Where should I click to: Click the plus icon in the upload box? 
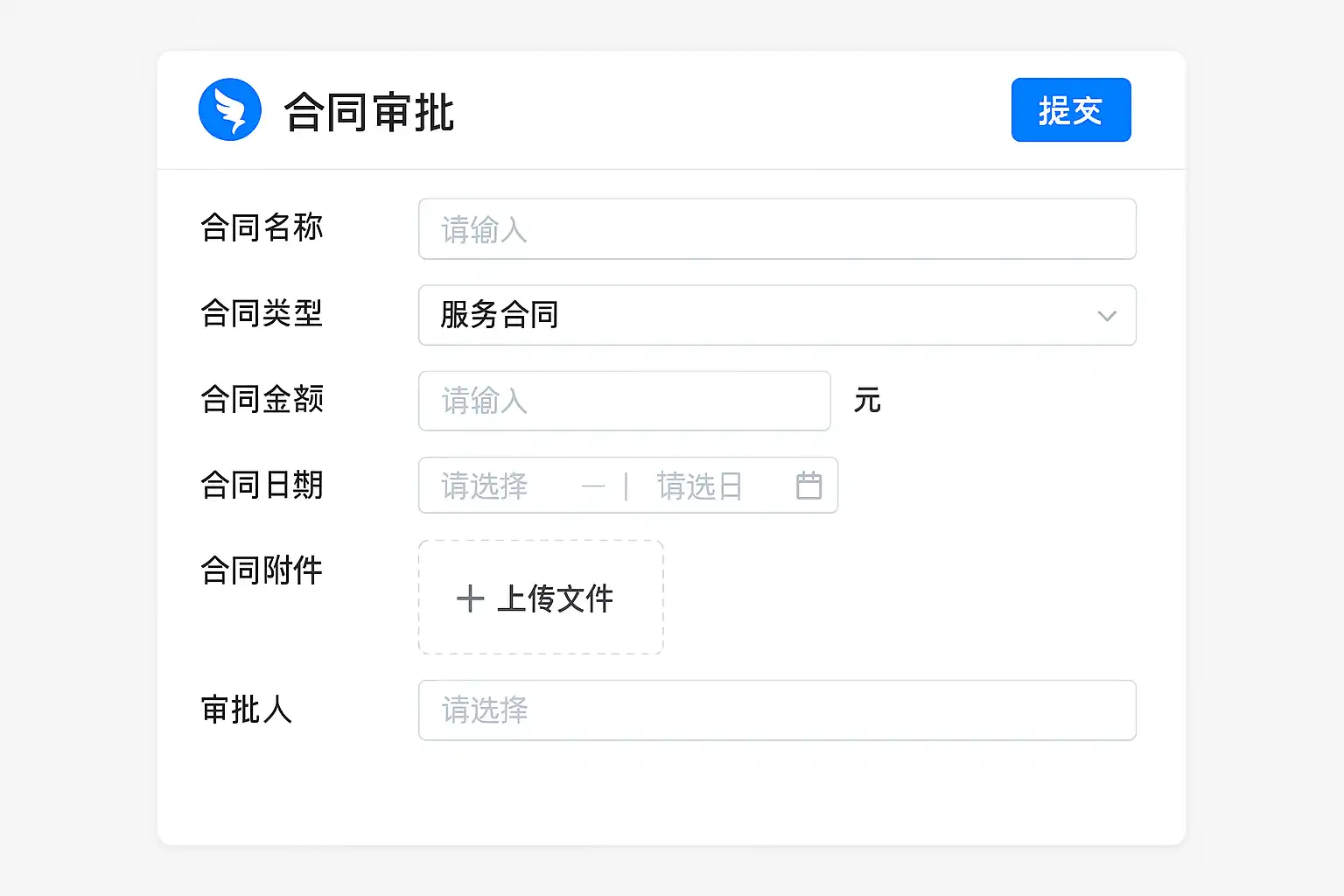pos(470,598)
